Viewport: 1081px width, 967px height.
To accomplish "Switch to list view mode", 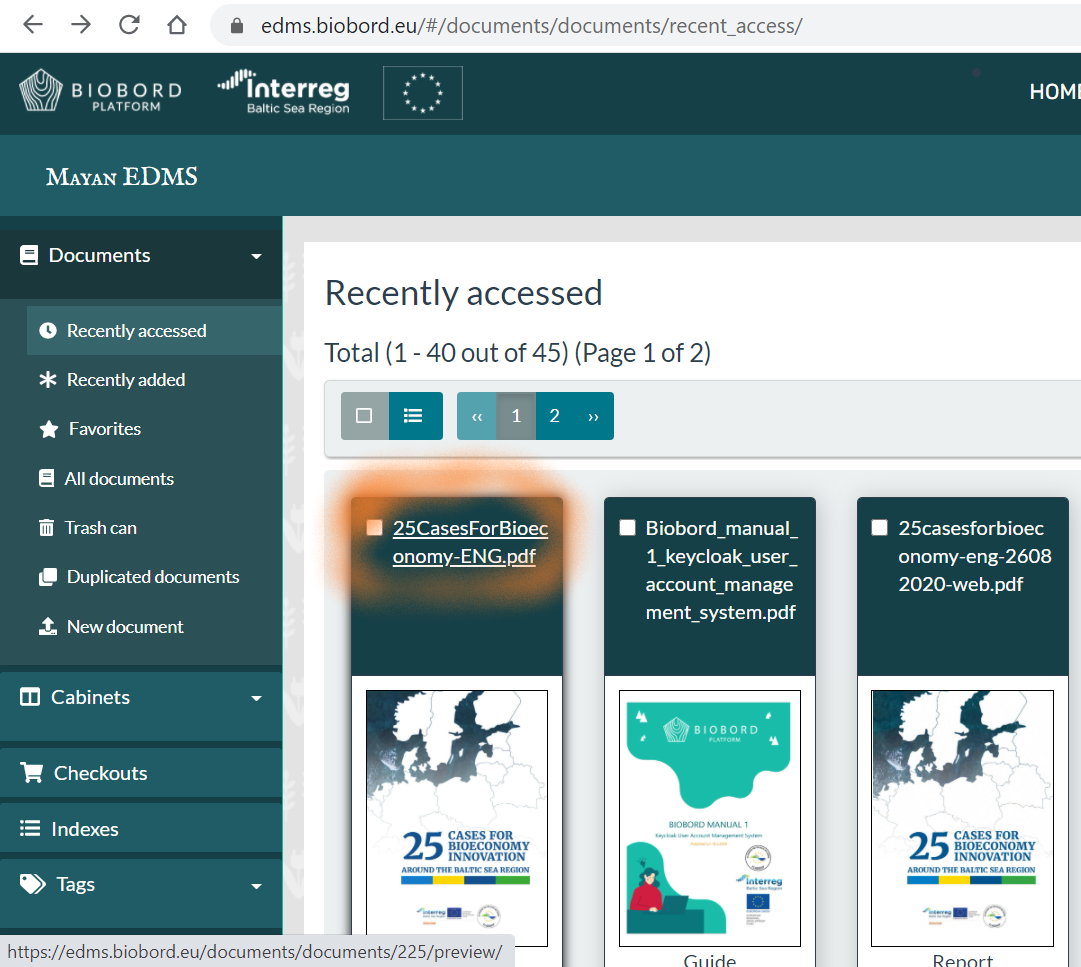I will [x=416, y=416].
